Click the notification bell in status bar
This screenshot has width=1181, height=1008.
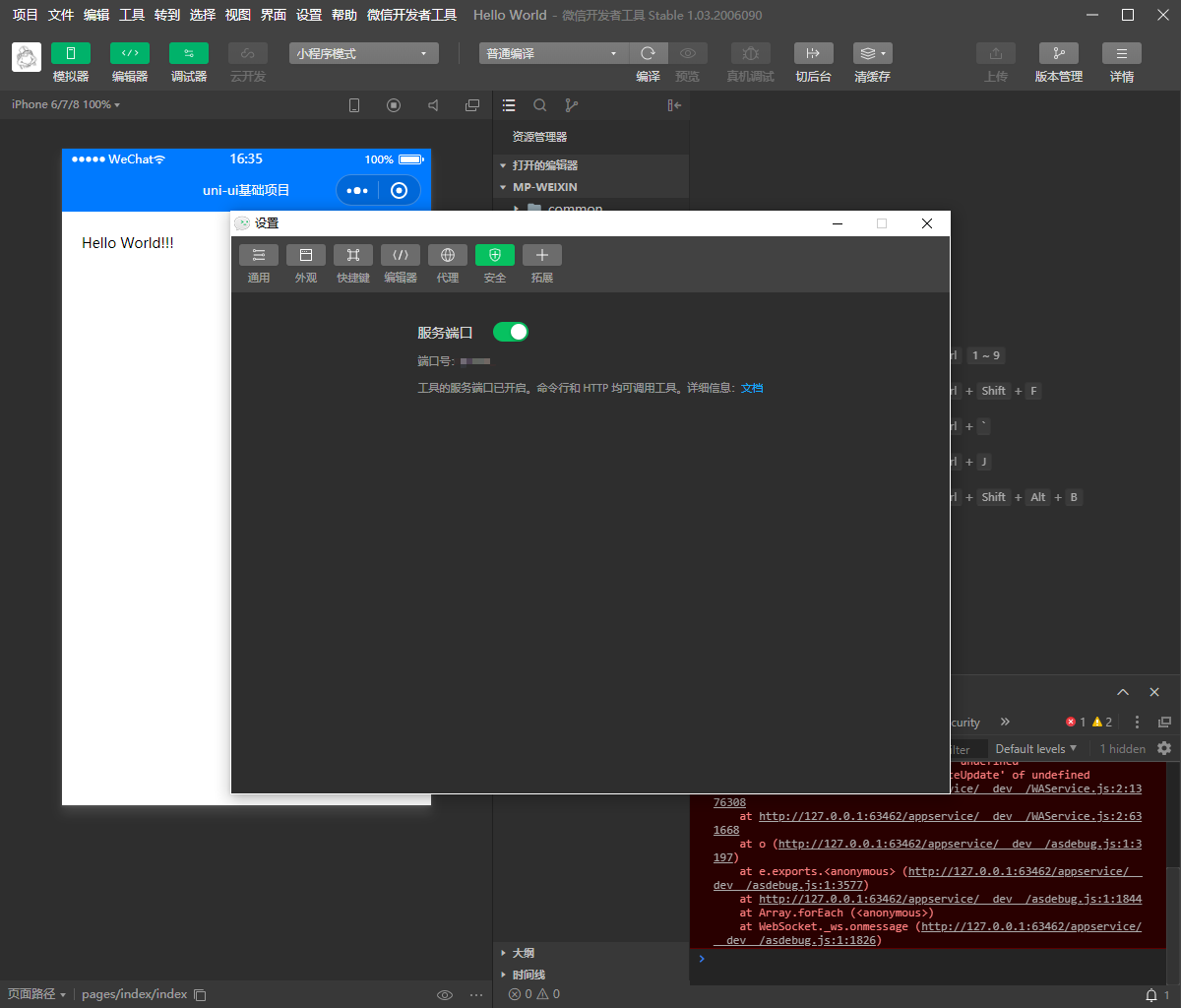(1151, 995)
